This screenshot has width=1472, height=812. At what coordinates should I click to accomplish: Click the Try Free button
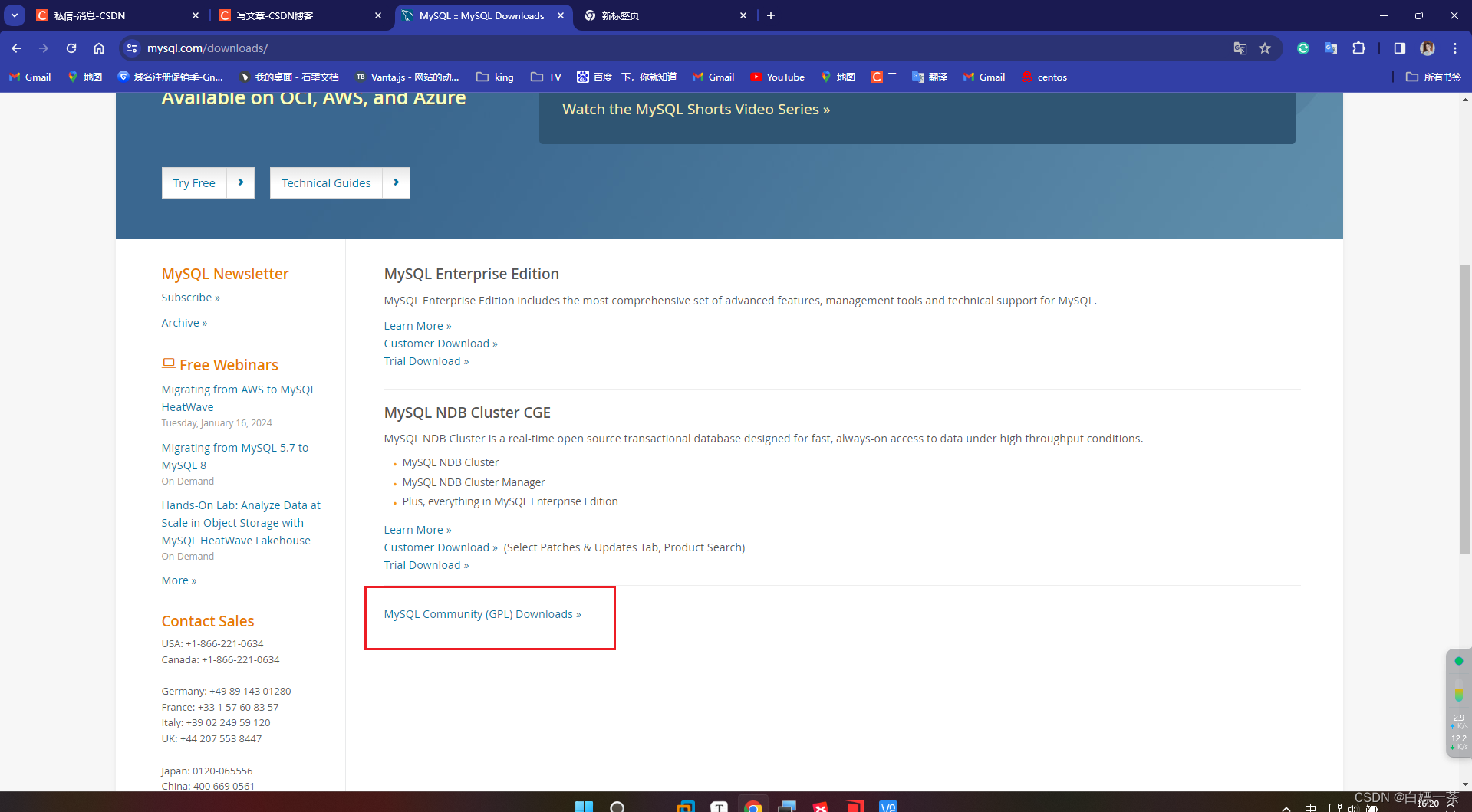[208, 183]
